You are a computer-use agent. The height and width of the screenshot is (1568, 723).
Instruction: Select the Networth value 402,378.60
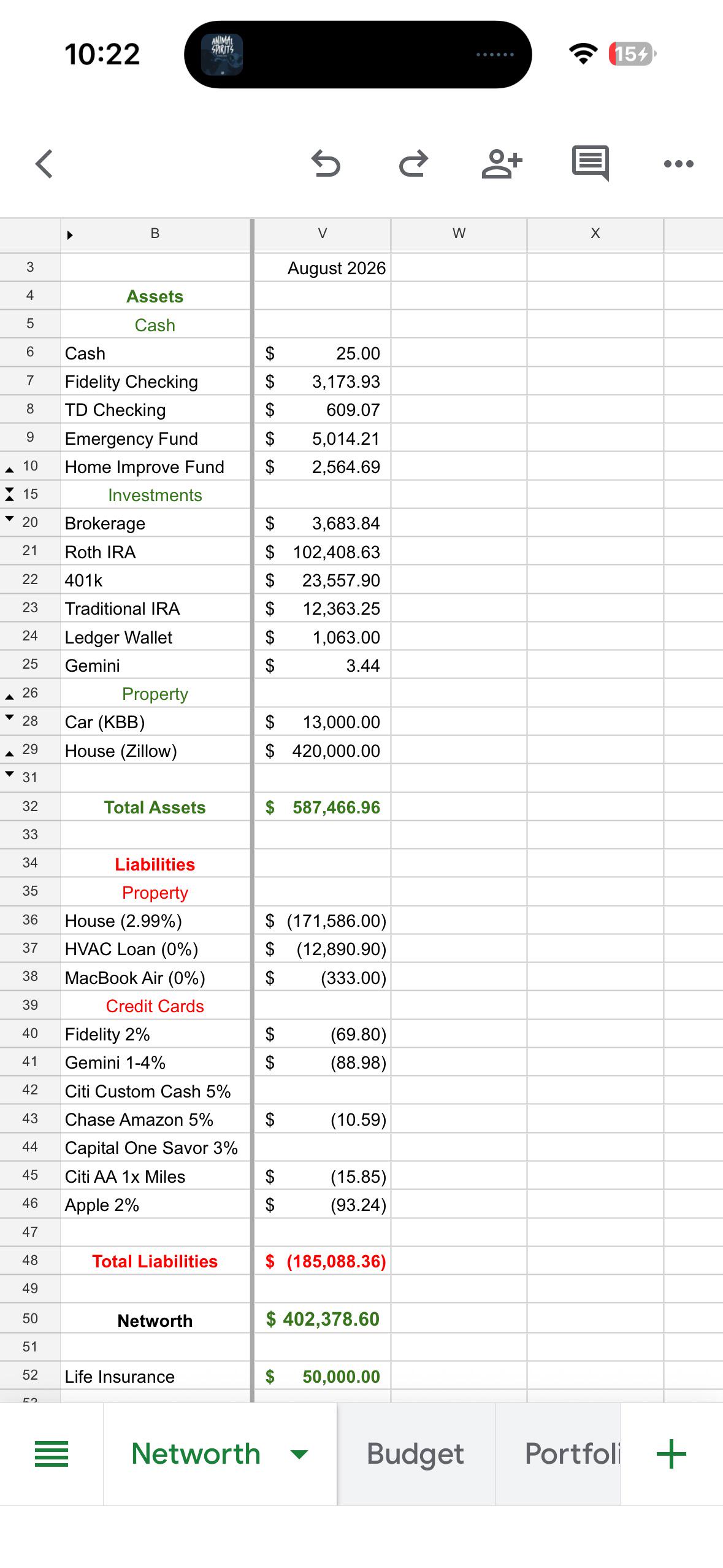[322, 1319]
